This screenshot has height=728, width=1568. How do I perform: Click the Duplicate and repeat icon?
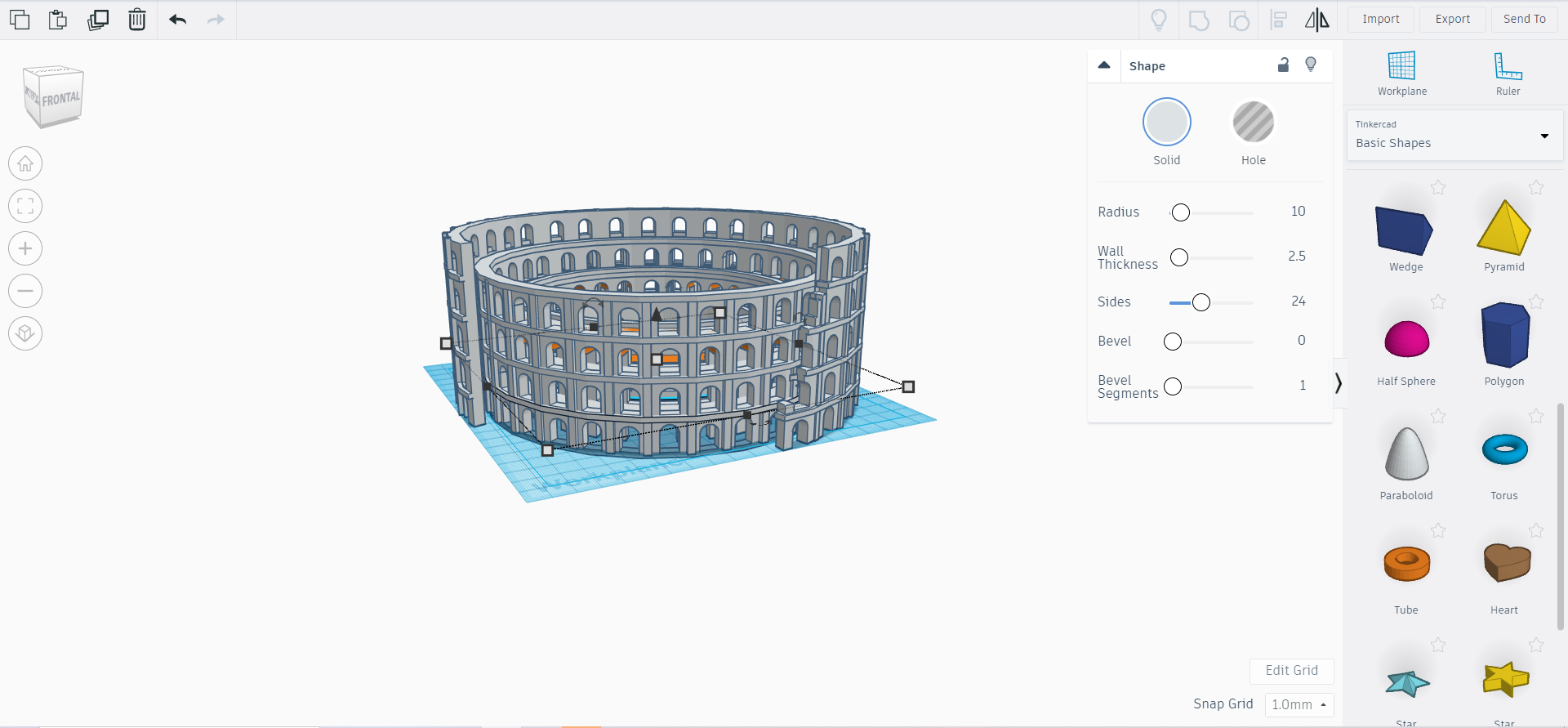[x=98, y=20]
